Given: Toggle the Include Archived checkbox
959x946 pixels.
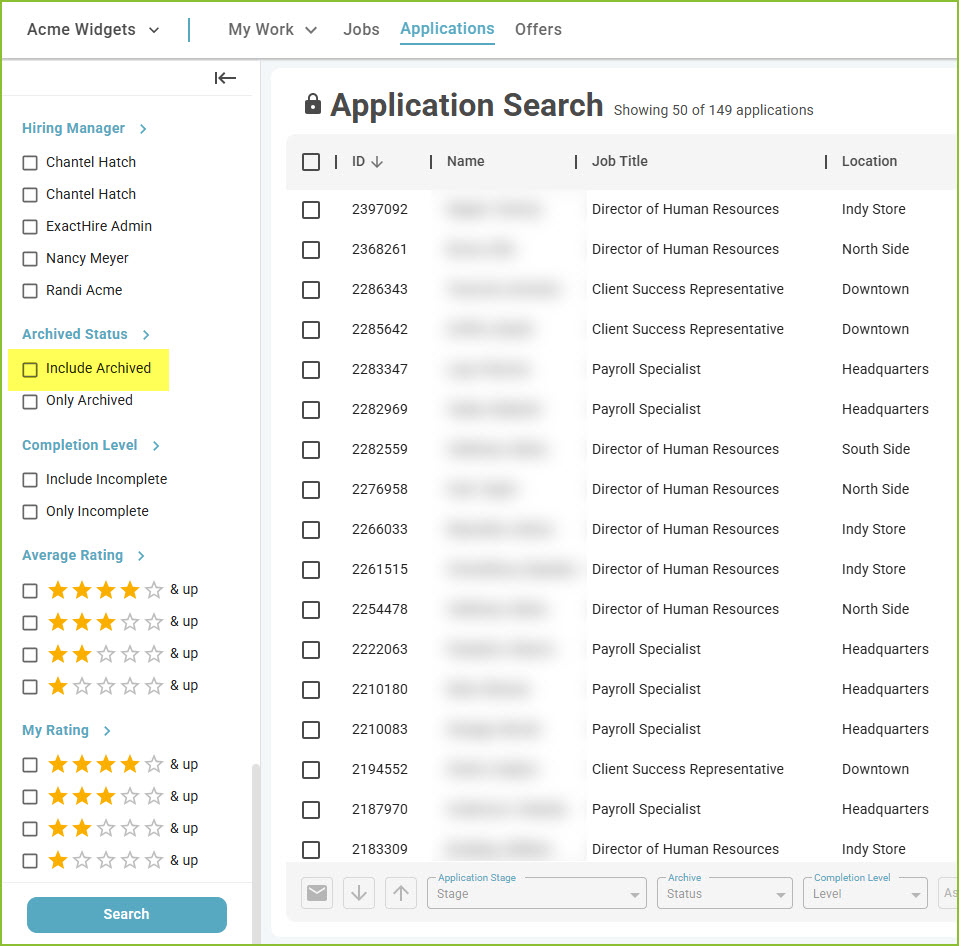Looking at the screenshot, I should tap(30, 369).
